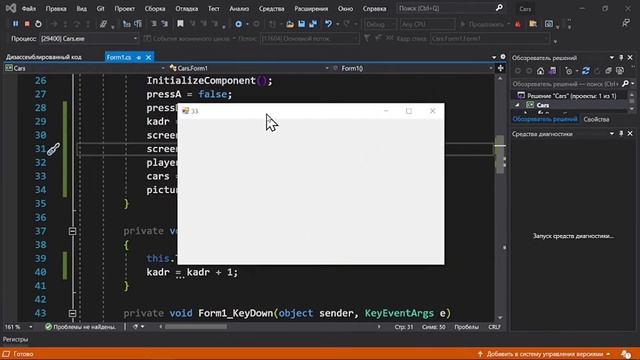640x360 pixels.
Task: Close the Diagnostics Tools panel
Action: click(630, 133)
